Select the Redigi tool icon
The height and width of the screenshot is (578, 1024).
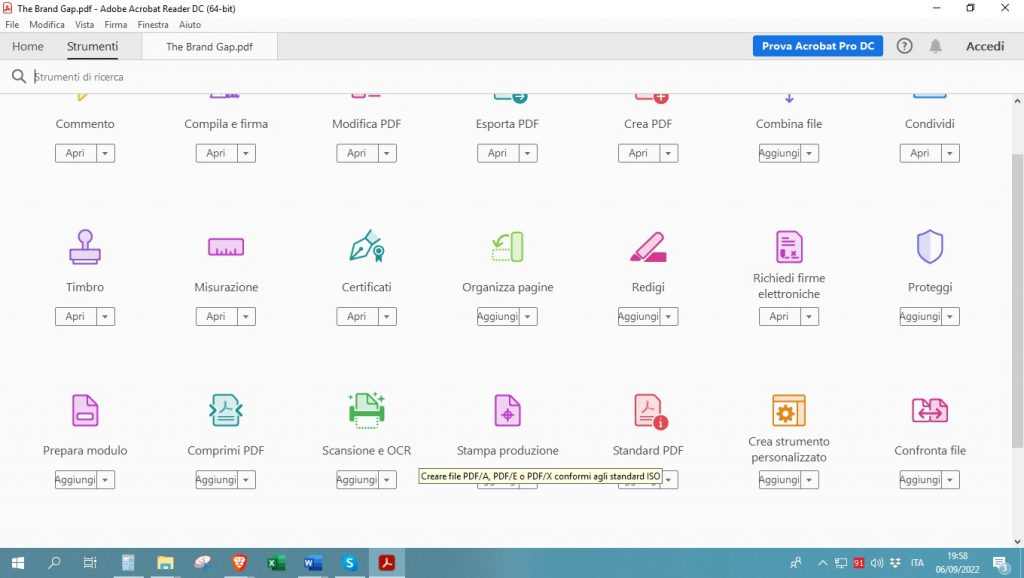coord(648,247)
